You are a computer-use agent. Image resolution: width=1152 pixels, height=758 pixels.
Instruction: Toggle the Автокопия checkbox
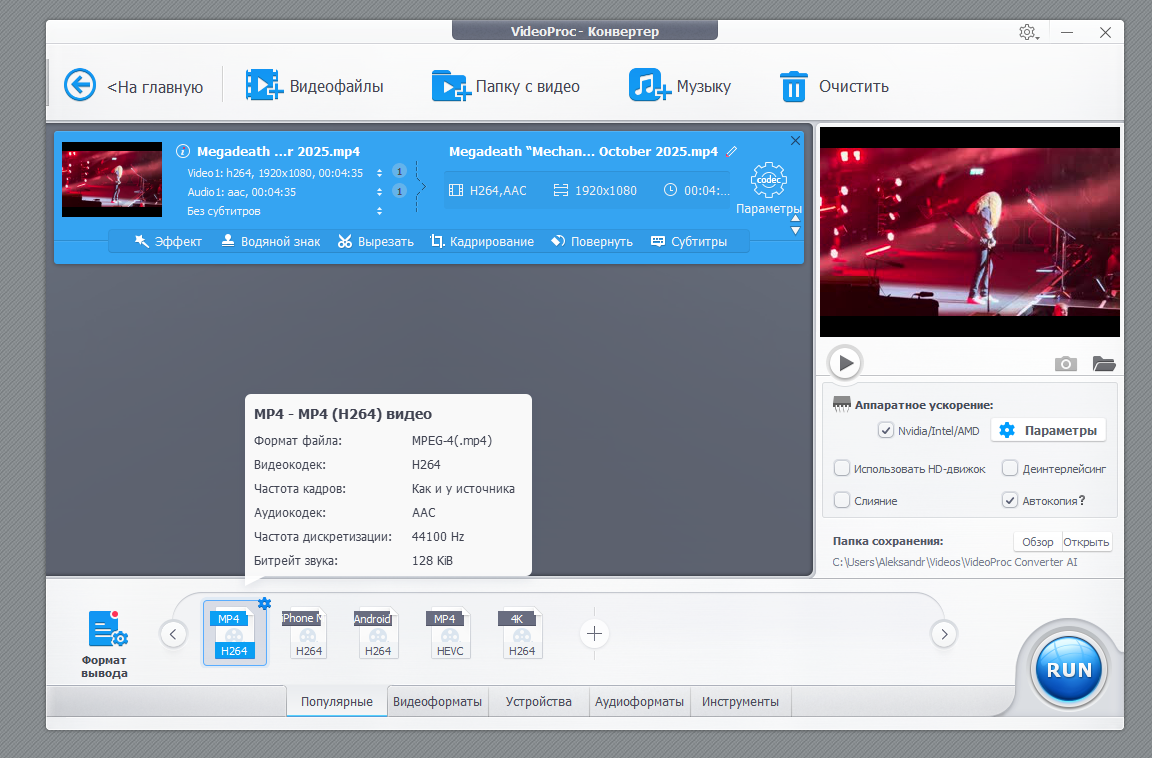[1010, 500]
